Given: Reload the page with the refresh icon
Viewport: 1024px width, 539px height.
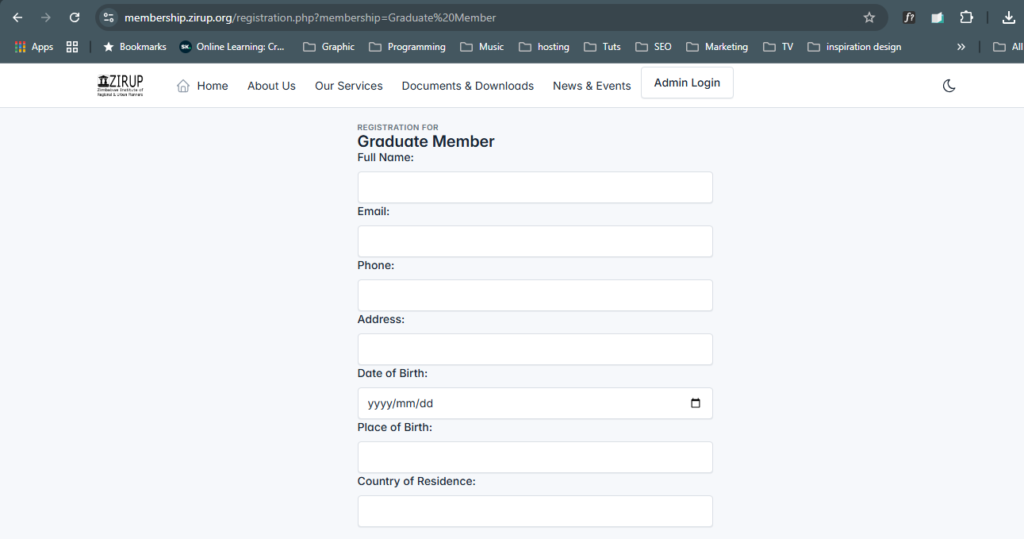Looking at the screenshot, I should point(74,18).
